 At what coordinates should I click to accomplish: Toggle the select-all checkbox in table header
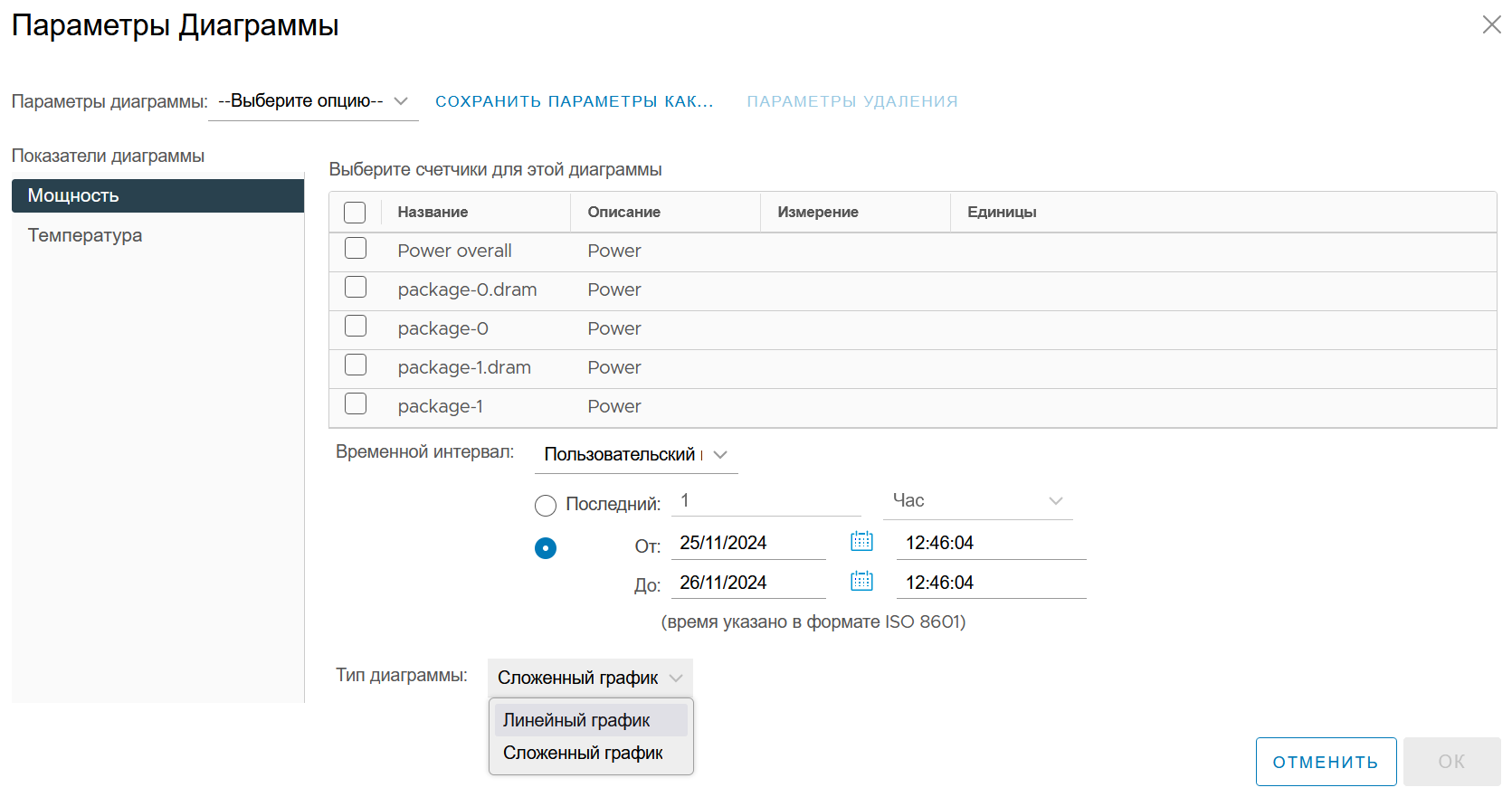click(x=355, y=213)
